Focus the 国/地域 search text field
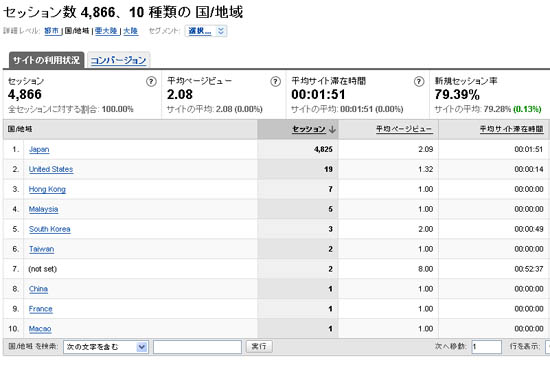550x376 pixels. (x=197, y=347)
